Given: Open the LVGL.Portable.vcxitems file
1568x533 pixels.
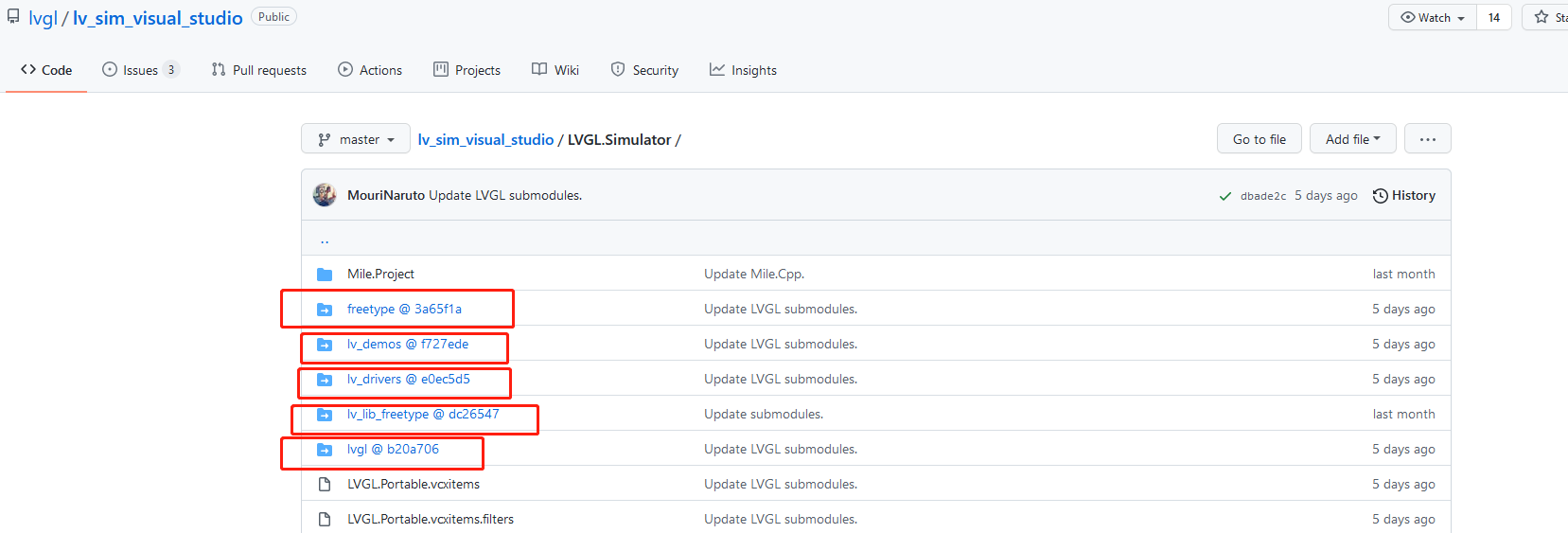Looking at the screenshot, I should [414, 484].
